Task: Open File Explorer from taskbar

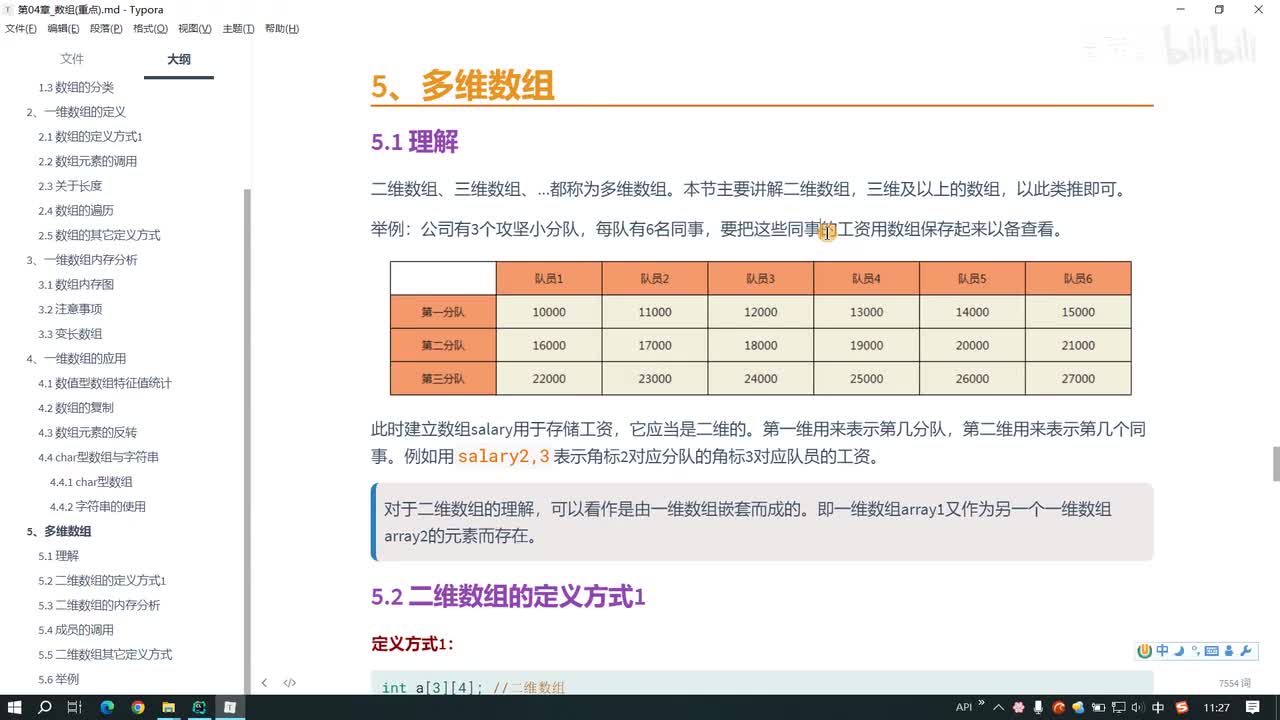Action: (x=168, y=707)
